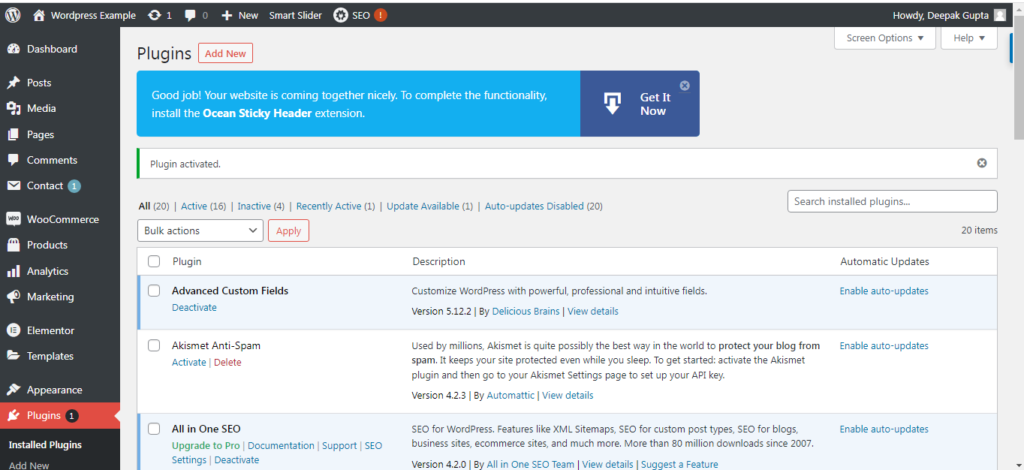Screen dimensions: 1024x470
Task: Open the Appearance menu in sidebar
Action: 54,390
